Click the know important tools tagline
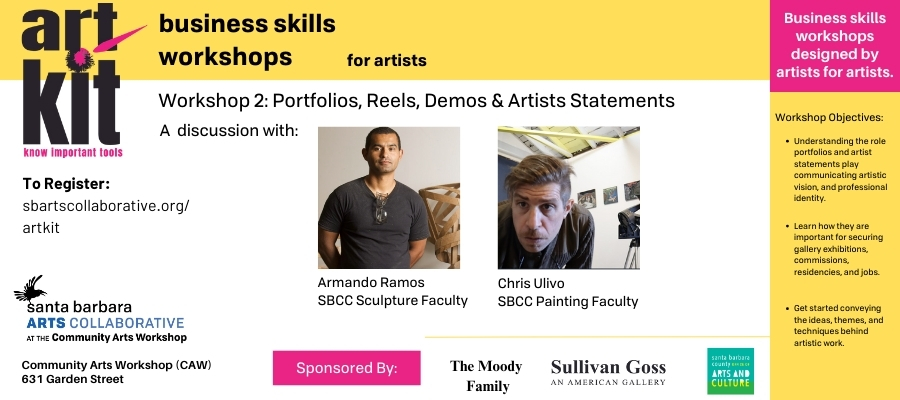 tap(72, 152)
